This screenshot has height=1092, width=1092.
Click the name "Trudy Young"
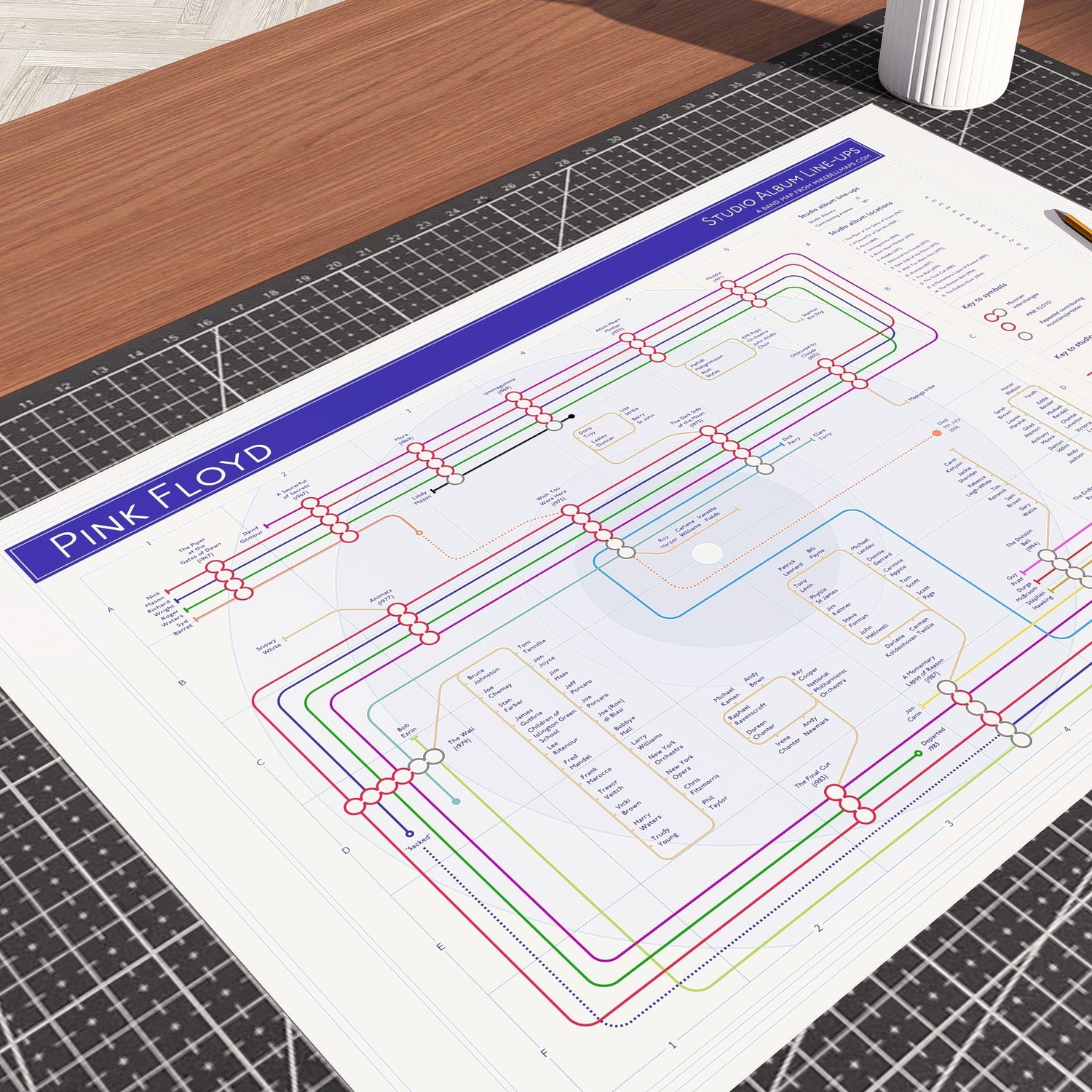pos(663,837)
